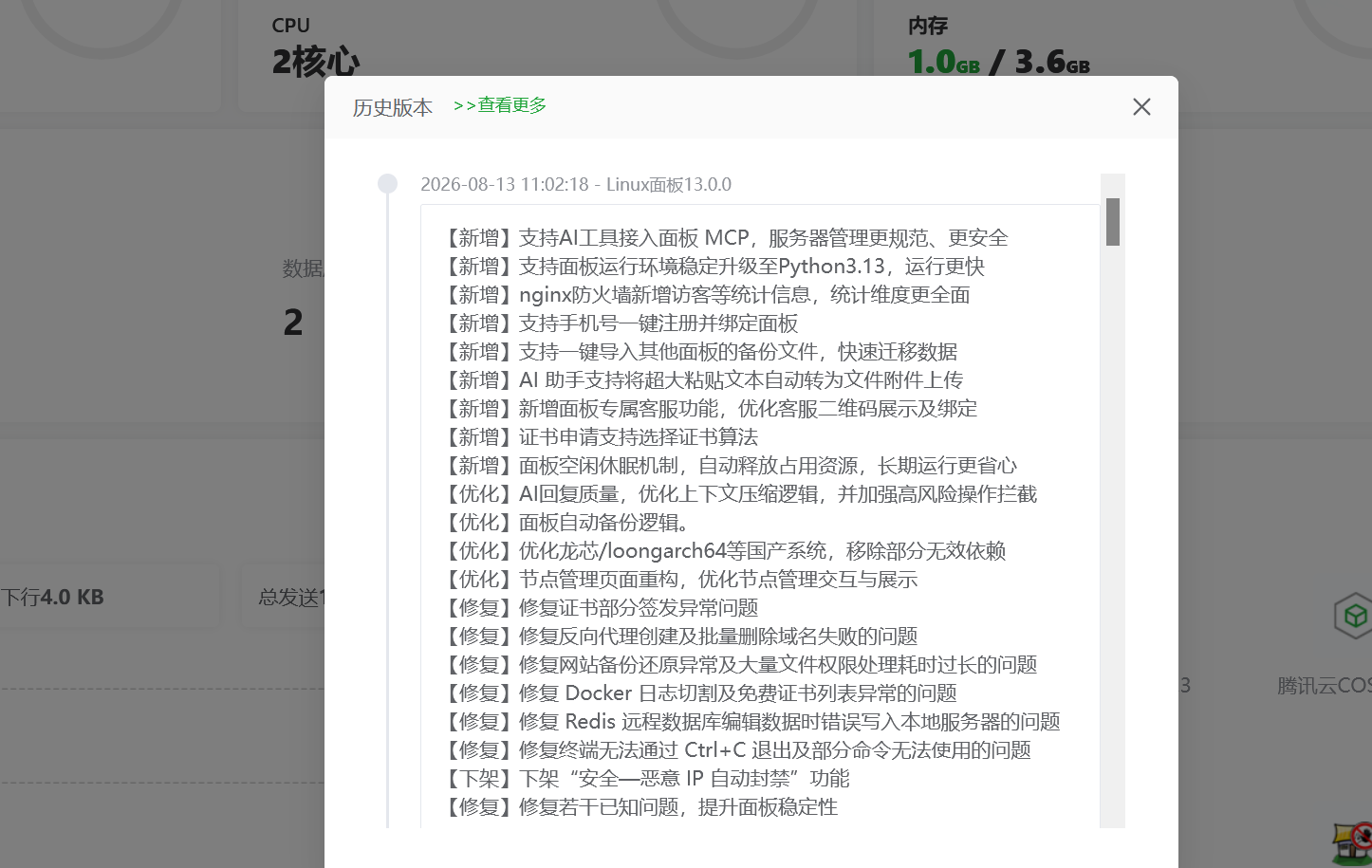Screen dimensions: 1372x868
Task: Click the changelog scrollbar thumb
Action: 1113,222
